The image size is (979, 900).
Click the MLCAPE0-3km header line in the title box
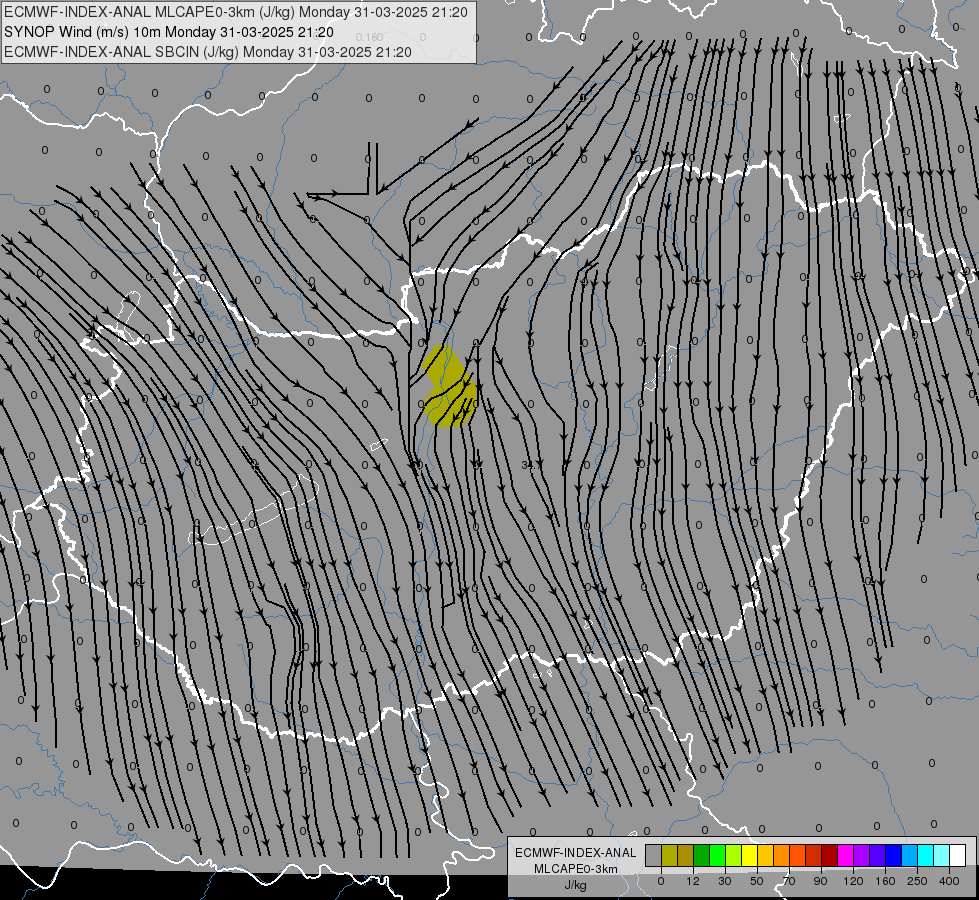(x=235, y=12)
